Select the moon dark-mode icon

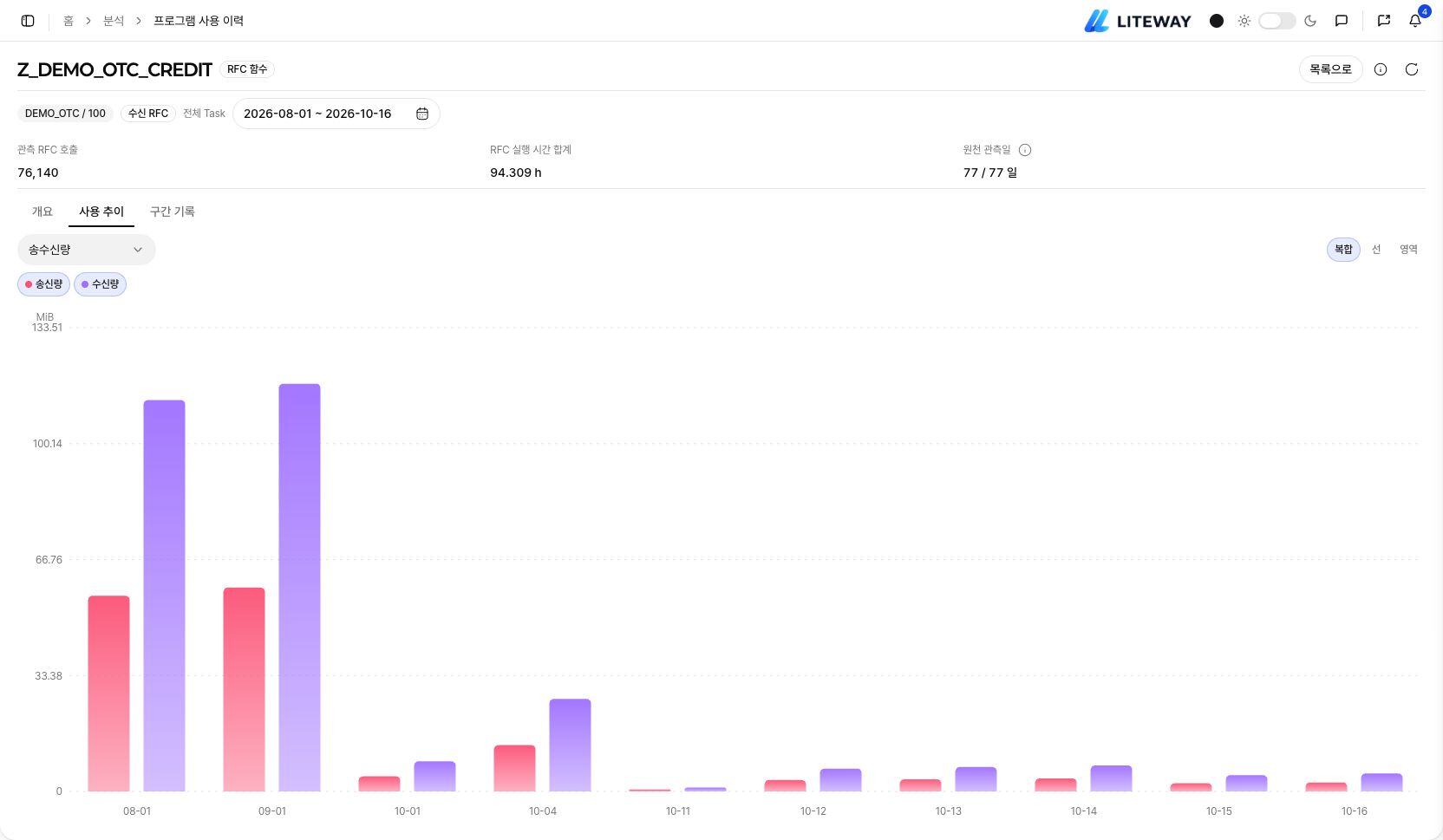1310,21
